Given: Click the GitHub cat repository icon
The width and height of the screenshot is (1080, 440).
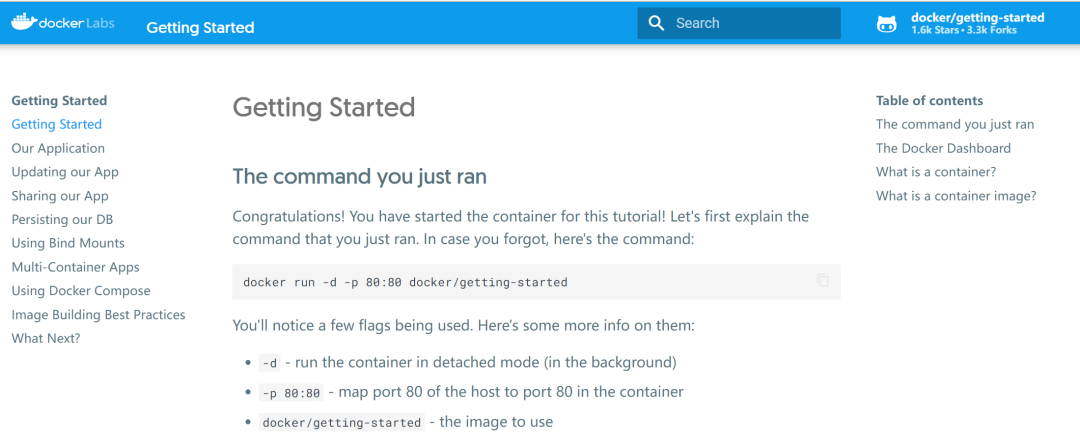Looking at the screenshot, I should tap(886, 24).
